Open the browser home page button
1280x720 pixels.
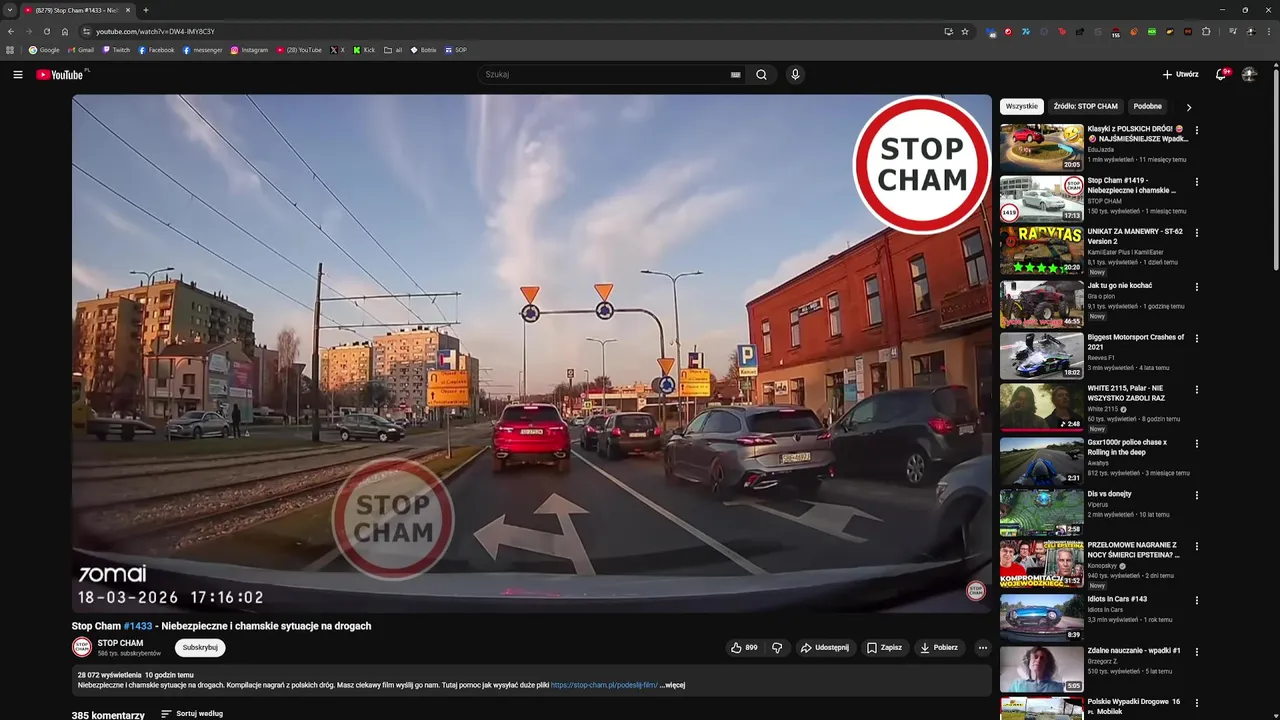point(65,31)
